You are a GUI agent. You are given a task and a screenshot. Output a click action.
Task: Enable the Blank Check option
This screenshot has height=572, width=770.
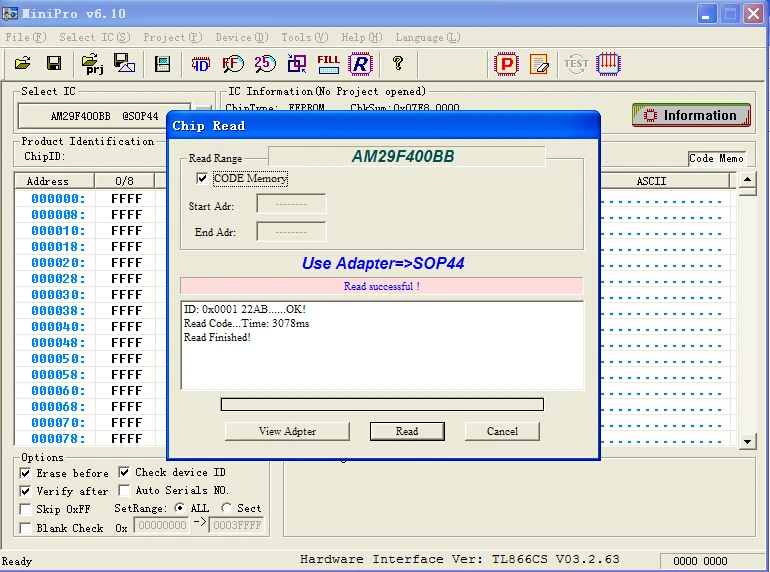click(x=26, y=528)
